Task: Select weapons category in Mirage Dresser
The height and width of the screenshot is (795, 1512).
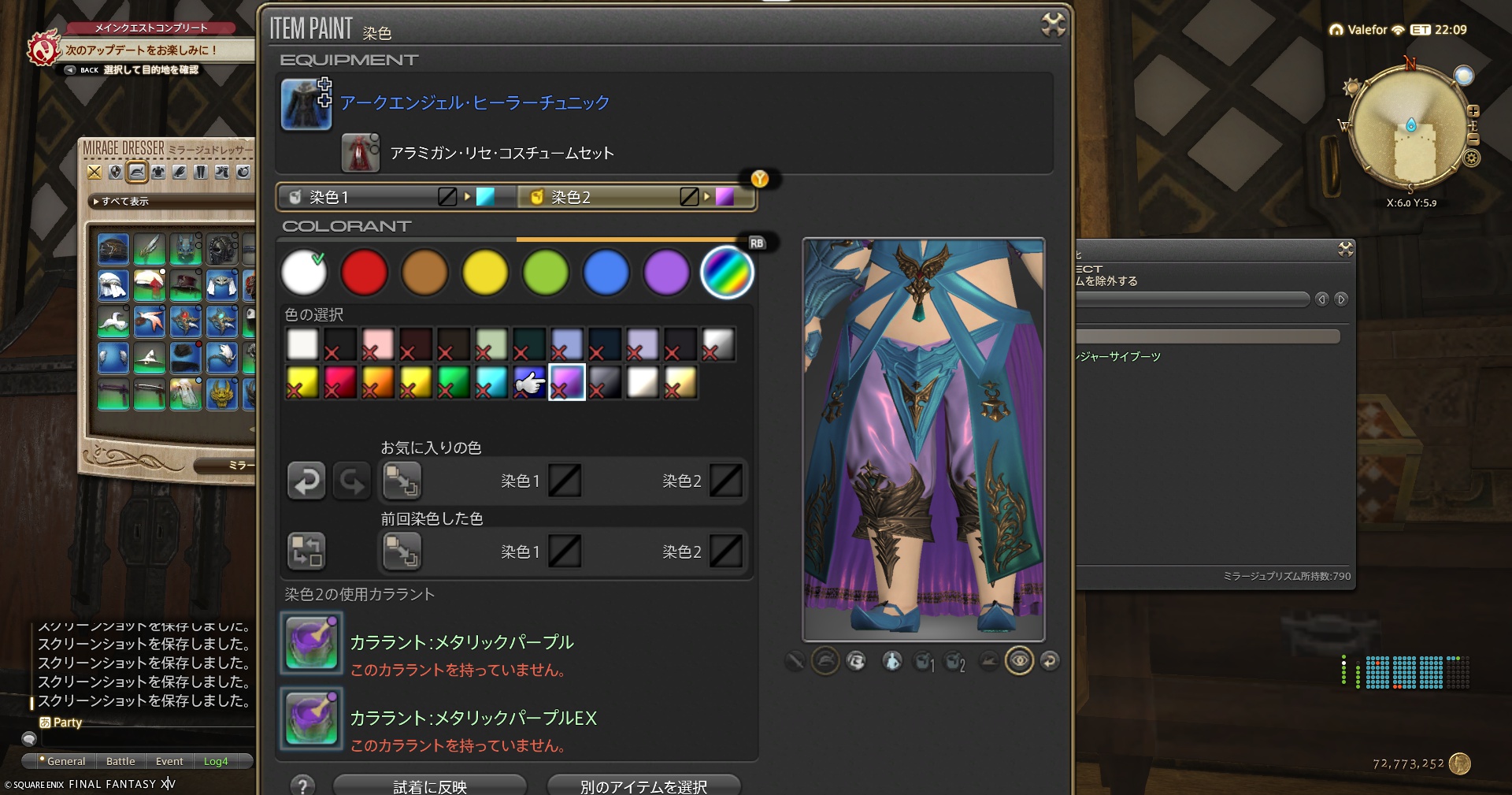Action: 94,172
